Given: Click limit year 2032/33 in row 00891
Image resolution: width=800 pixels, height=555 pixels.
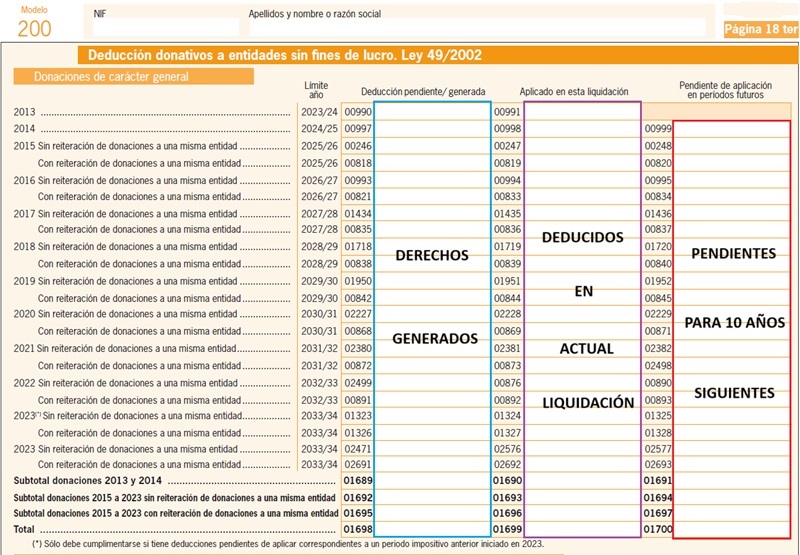Looking at the screenshot, I should (319, 400).
